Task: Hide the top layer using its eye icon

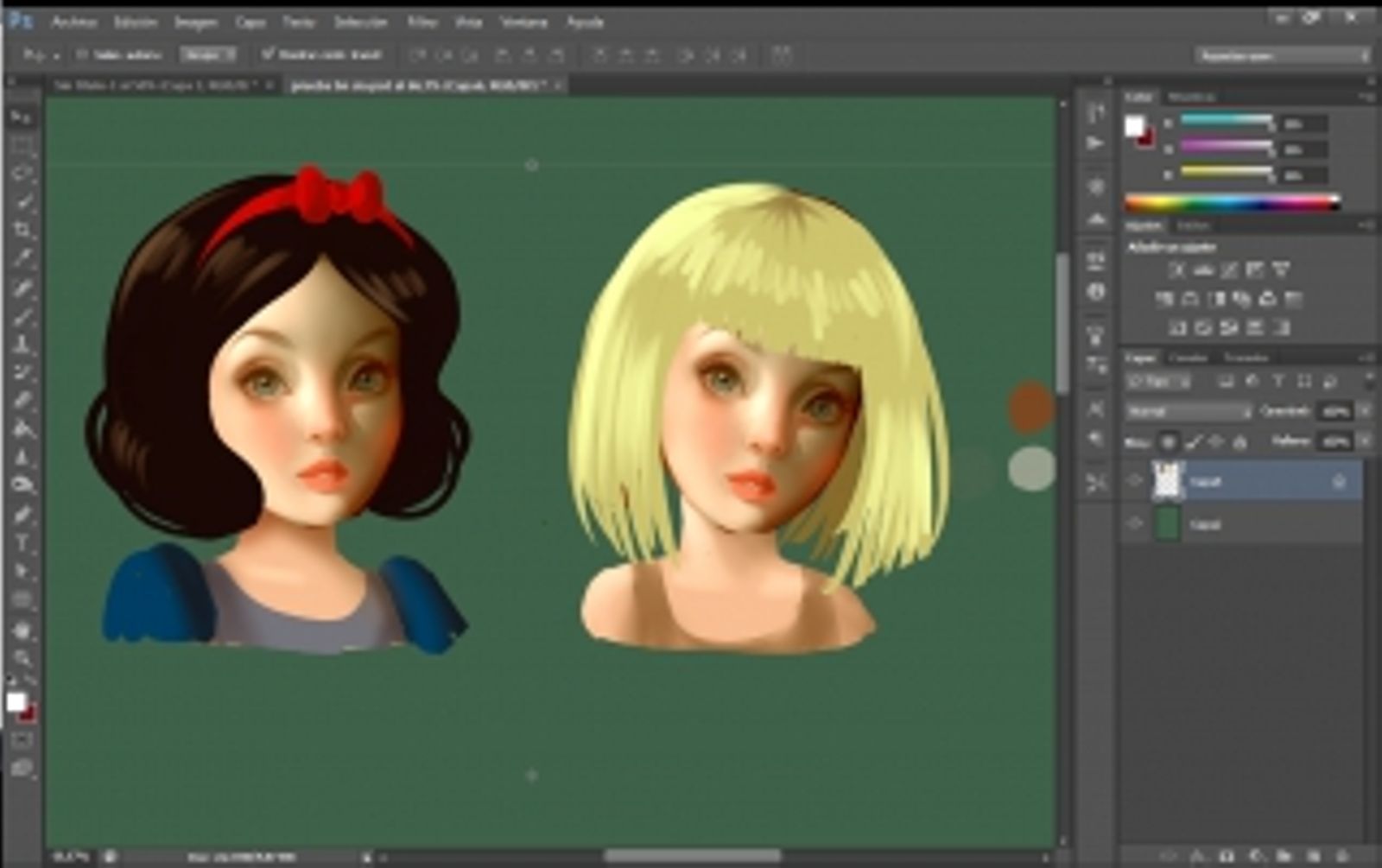Action: (1135, 481)
